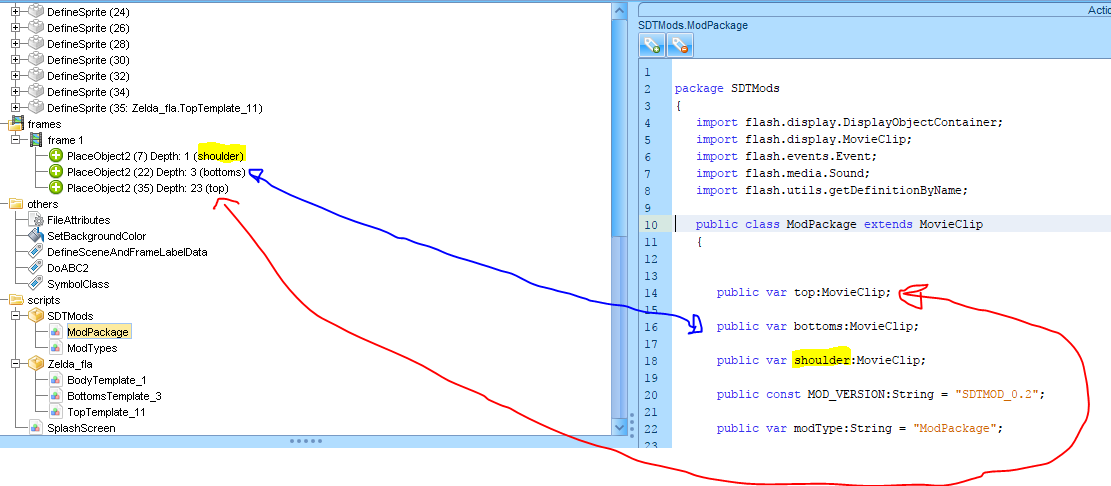1111x486 pixels.
Task: Click the SplashScreen script file icon
Action: (36, 428)
